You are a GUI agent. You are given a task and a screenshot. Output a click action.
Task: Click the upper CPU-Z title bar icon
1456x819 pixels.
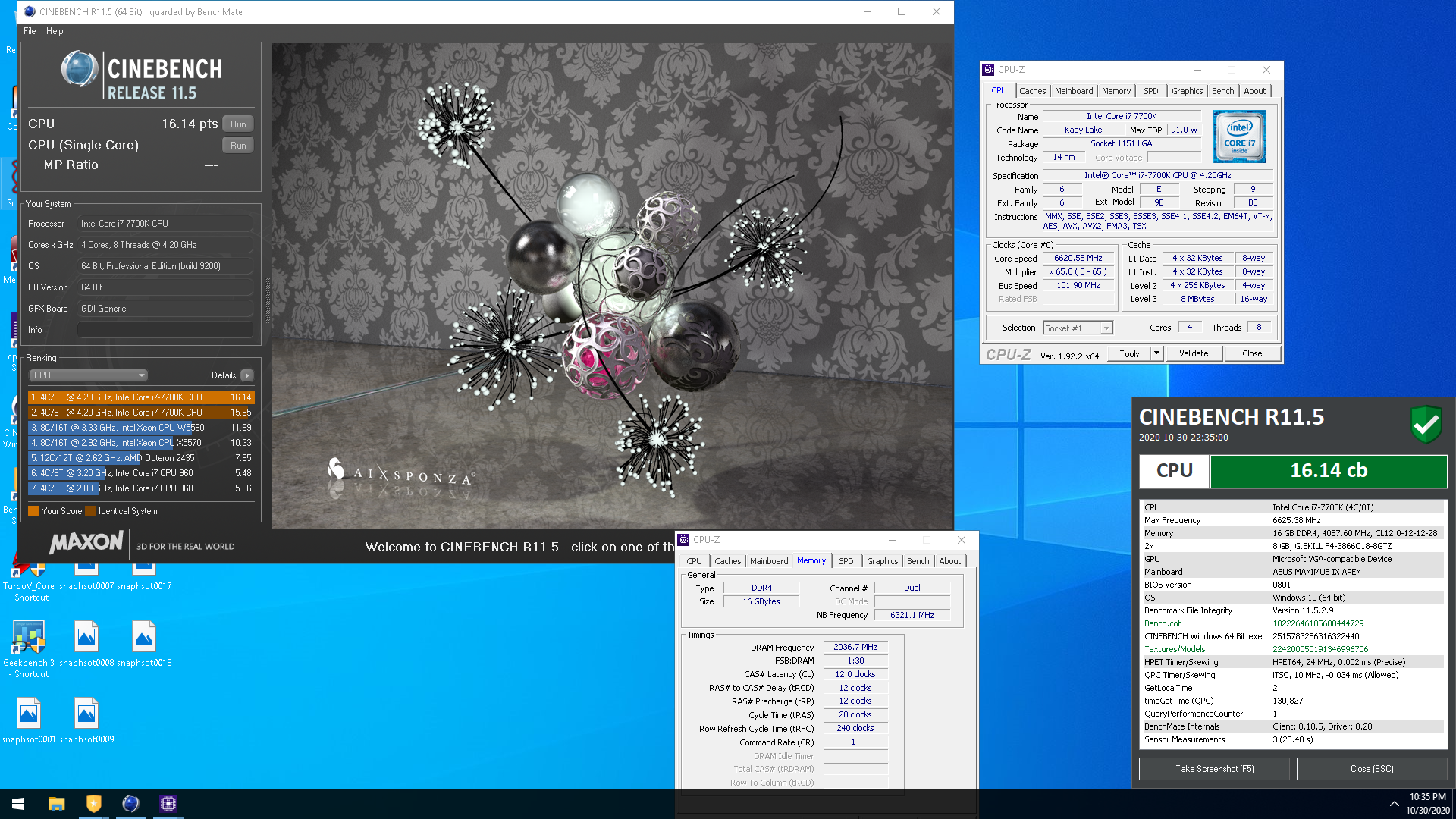[x=988, y=70]
